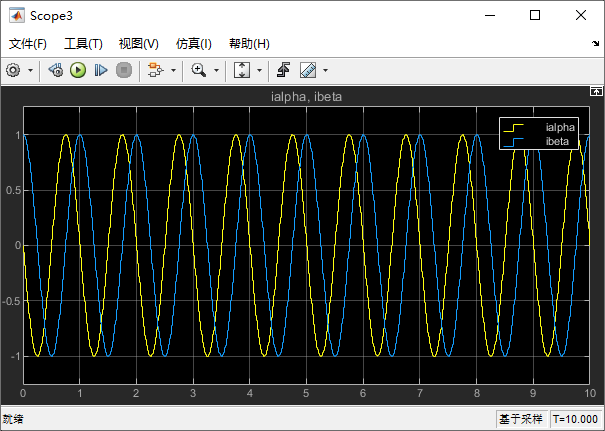This screenshot has width=605, height=431.
Task: Expand the zoom tool dropdown arrow
Action: point(216,71)
